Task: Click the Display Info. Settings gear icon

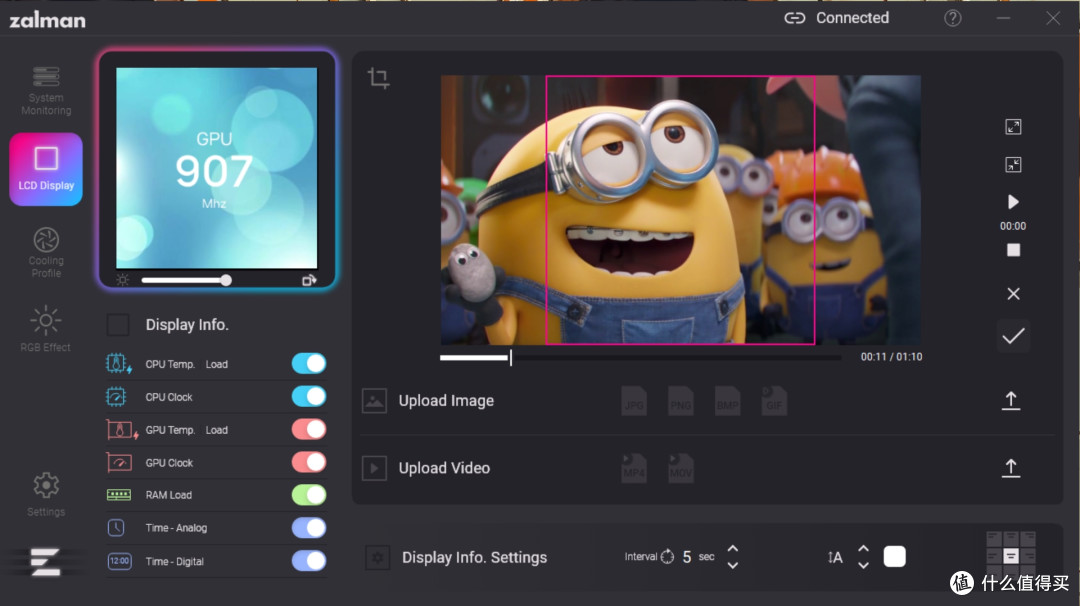Action: 377,557
